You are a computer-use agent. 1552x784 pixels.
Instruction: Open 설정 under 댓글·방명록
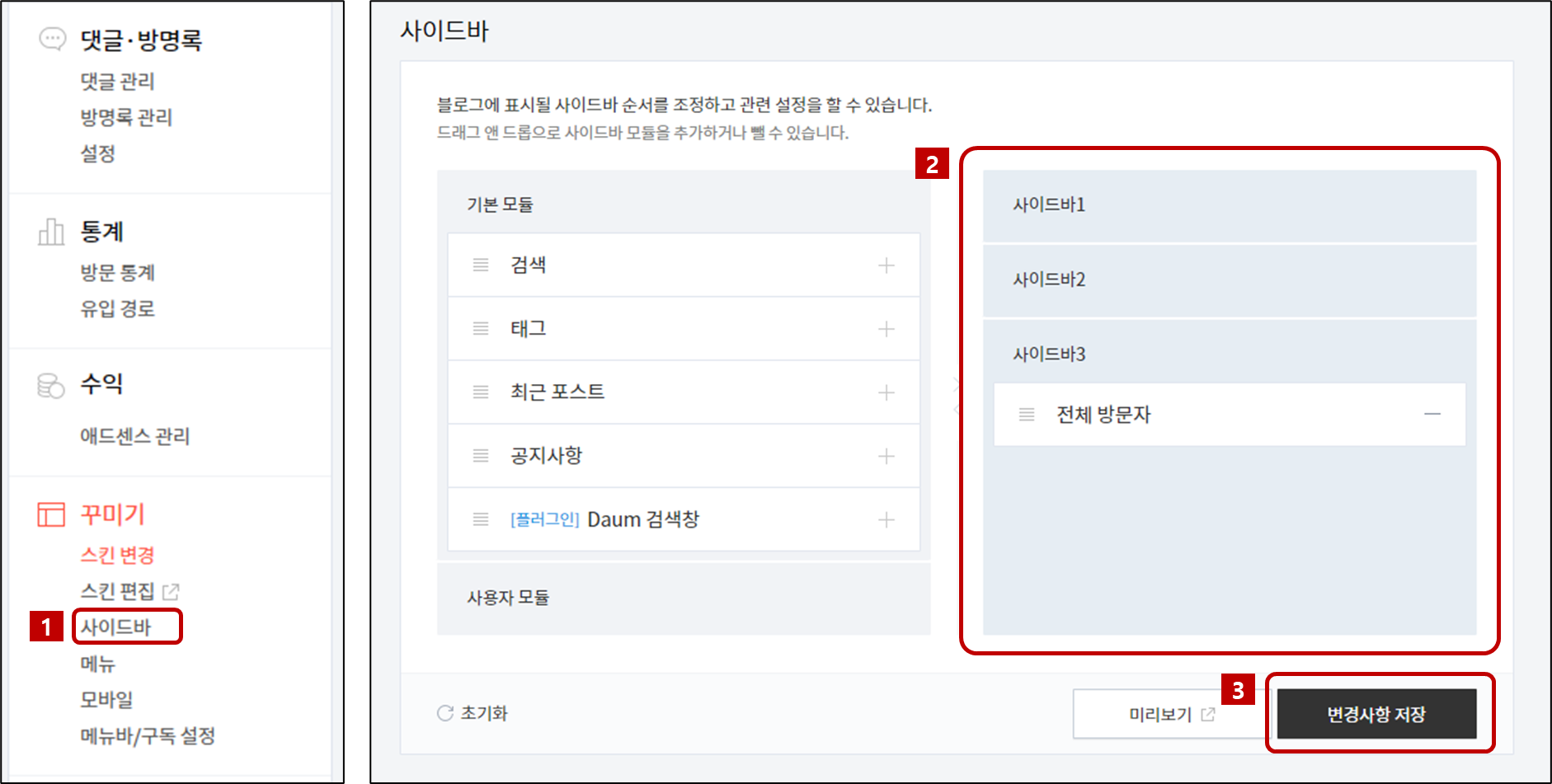97,153
